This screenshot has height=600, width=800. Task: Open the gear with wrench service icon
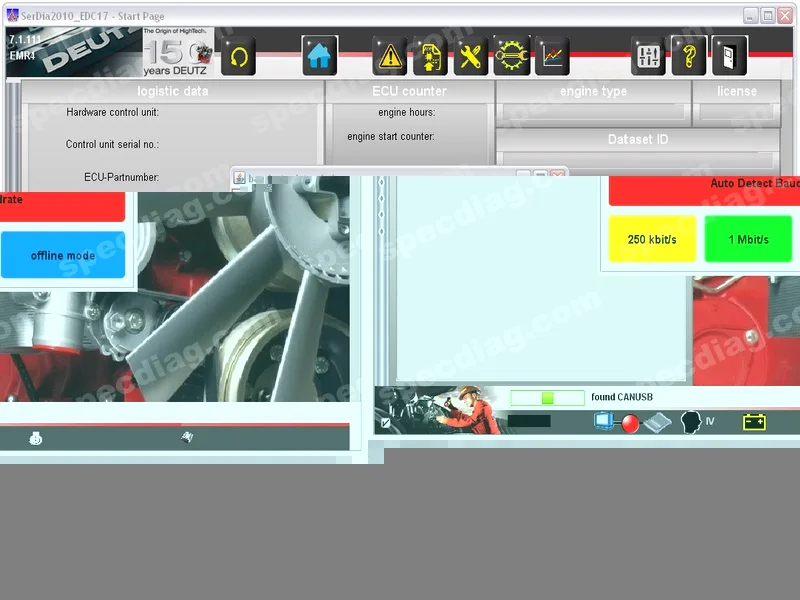pyautogui.click(x=511, y=56)
